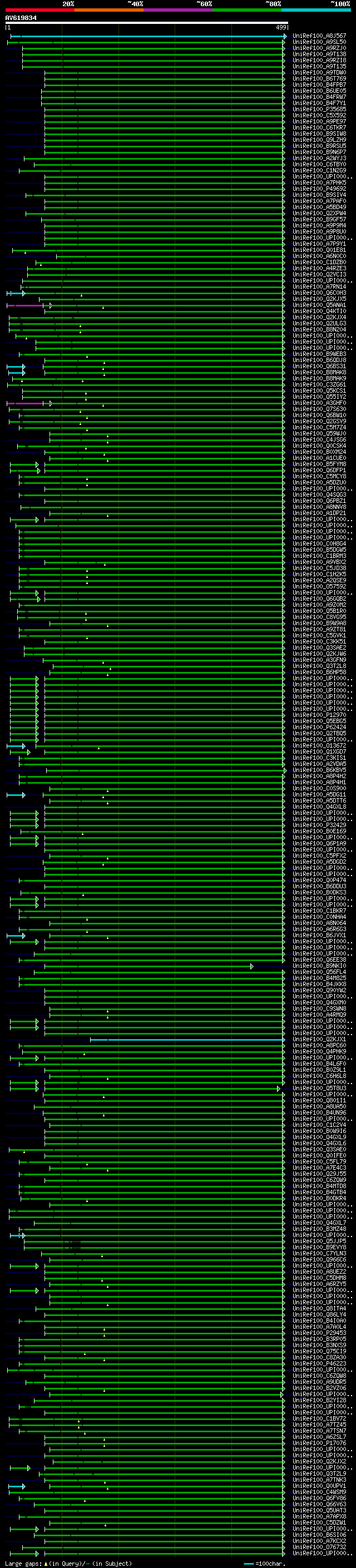Select the UniRef100_C5X592 label
This screenshot has height=1568, width=356.
pyautogui.click(x=319, y=116)
